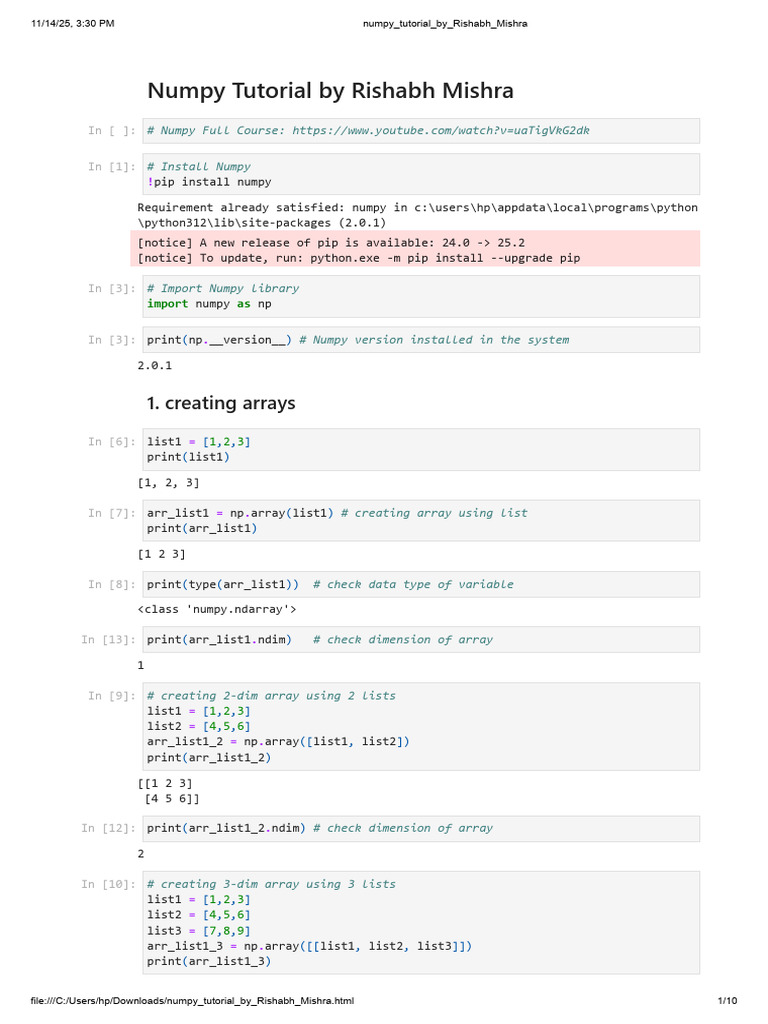Select the '!pip install numpy' code cell
This screenshot has height=1024, width=768.
point(418,174)
